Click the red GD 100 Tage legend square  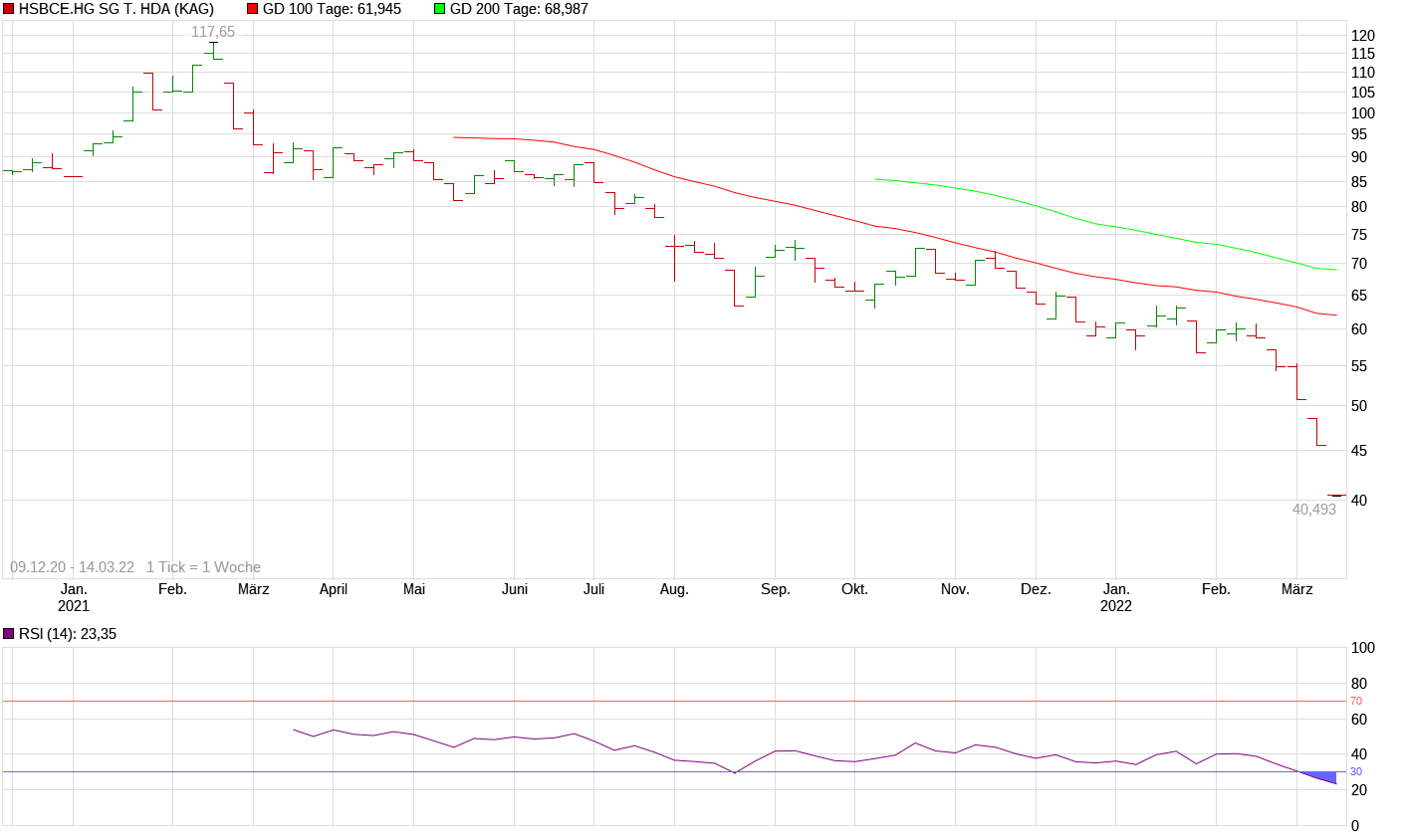tap(253, 9)
